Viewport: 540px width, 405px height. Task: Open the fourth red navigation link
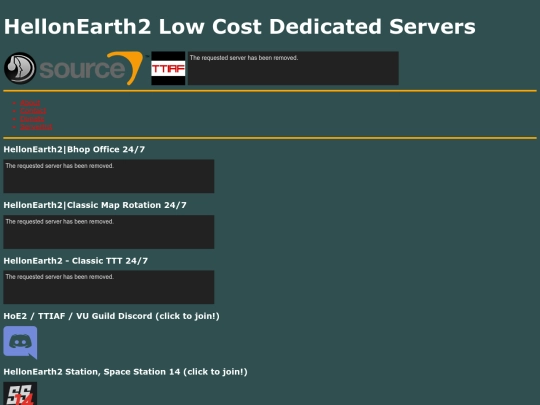pos(36,127)
